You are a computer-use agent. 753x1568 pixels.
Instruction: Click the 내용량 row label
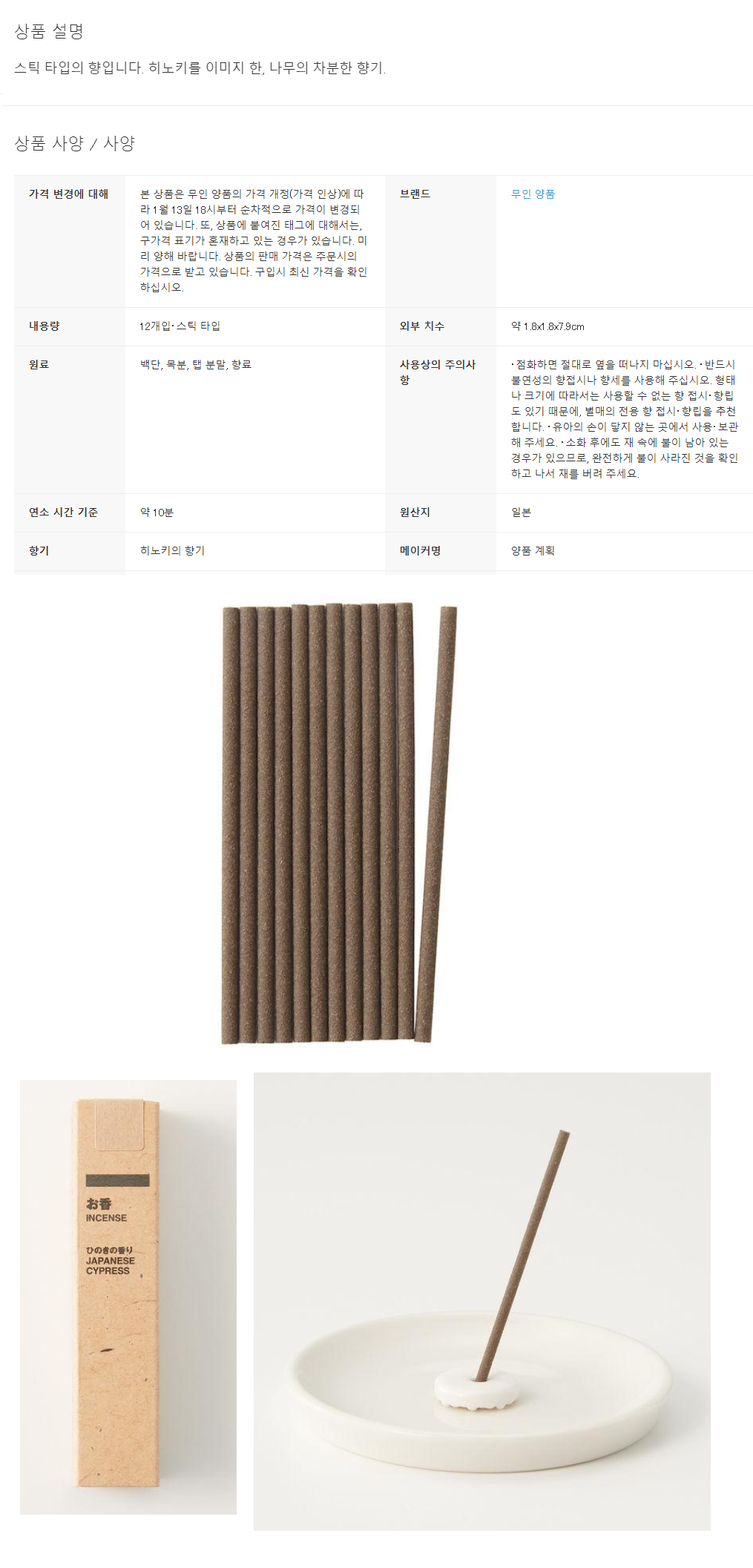(45, 326)
